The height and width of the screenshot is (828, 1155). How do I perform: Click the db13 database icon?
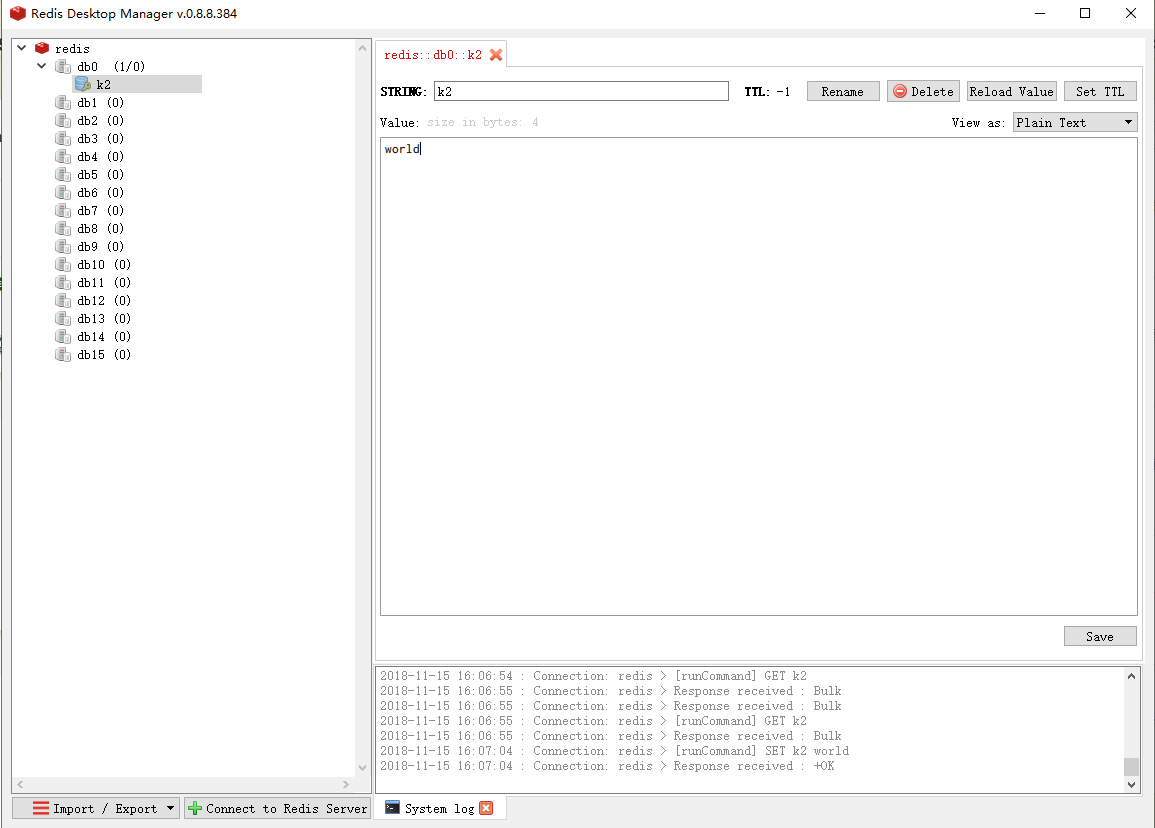point(63,318)
